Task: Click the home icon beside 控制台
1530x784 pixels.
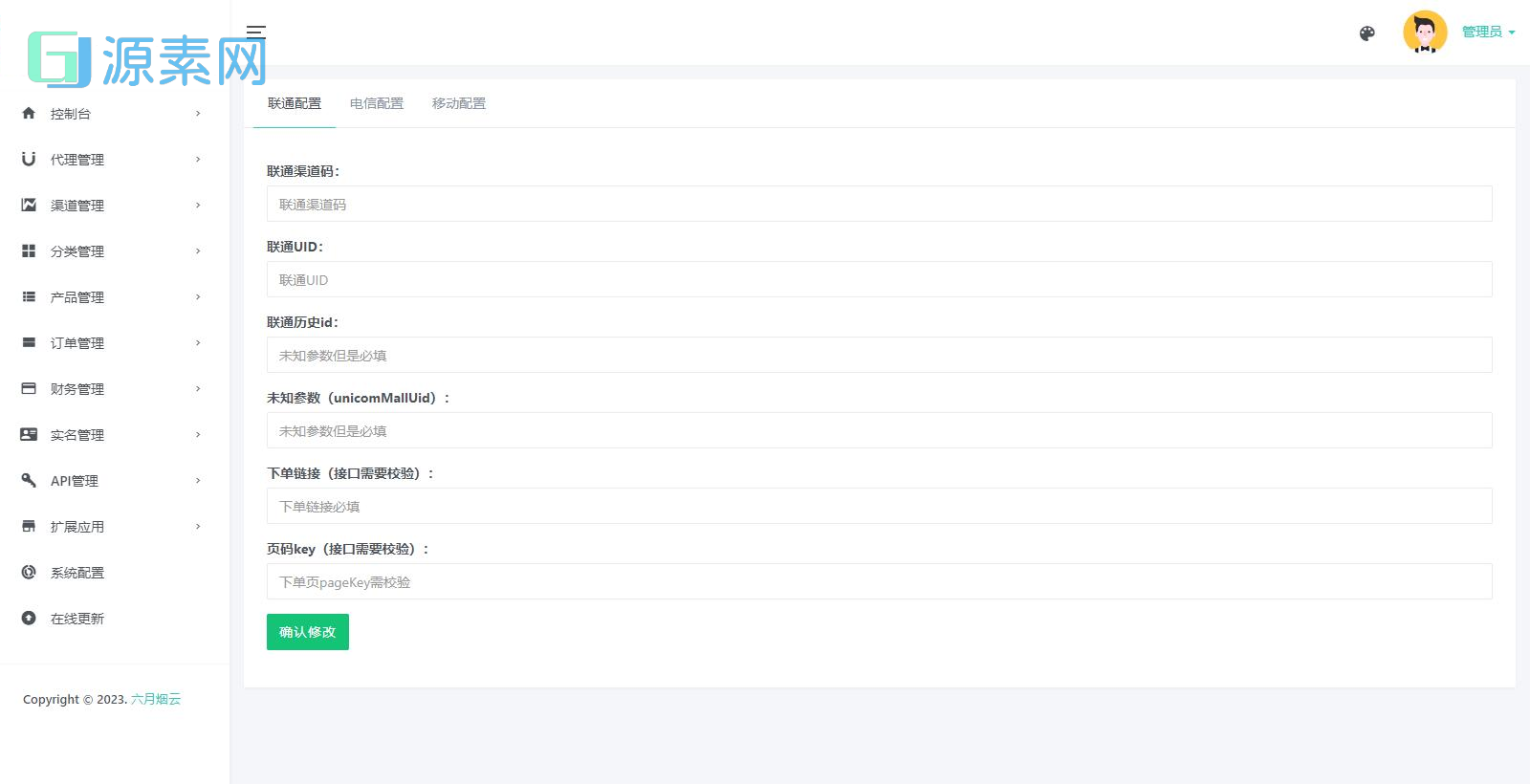Action: pos(29,114)
